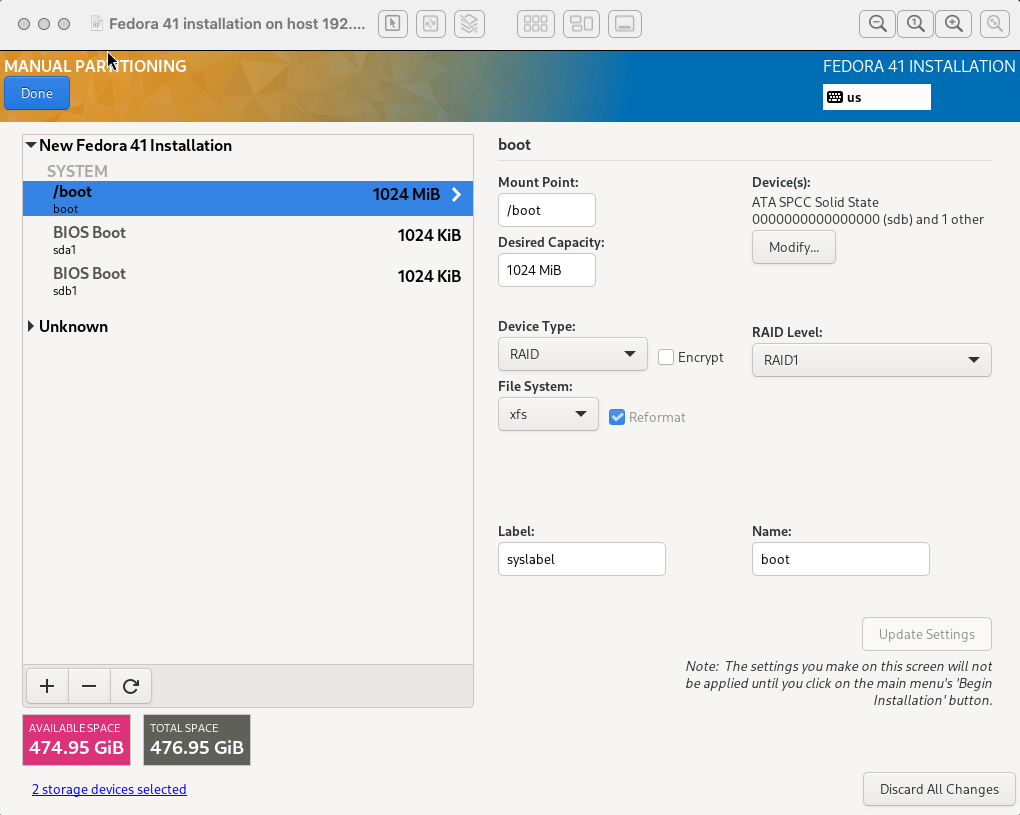Remove the selected mount point with minus
The height and width of the screenshot is (815, 1020).
click(x=89, y=686)
